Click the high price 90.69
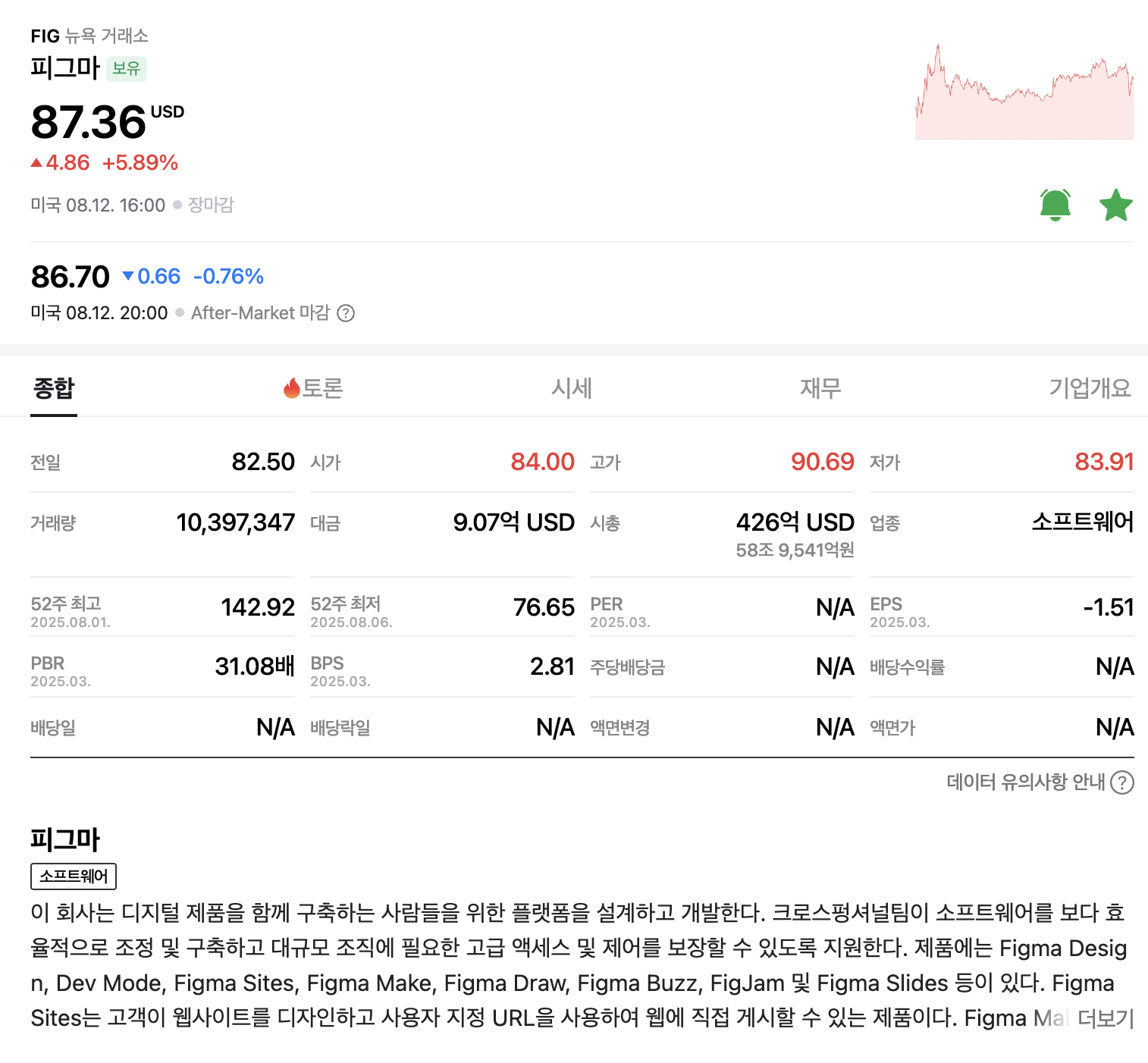1148x1063 pixels. point(823,462)
